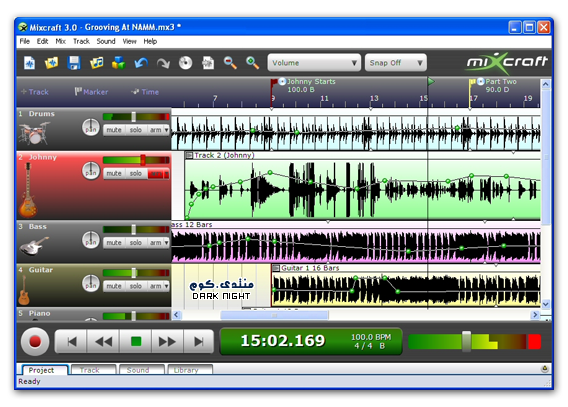Open the Volume automation dropdown

tap(314, 63)
